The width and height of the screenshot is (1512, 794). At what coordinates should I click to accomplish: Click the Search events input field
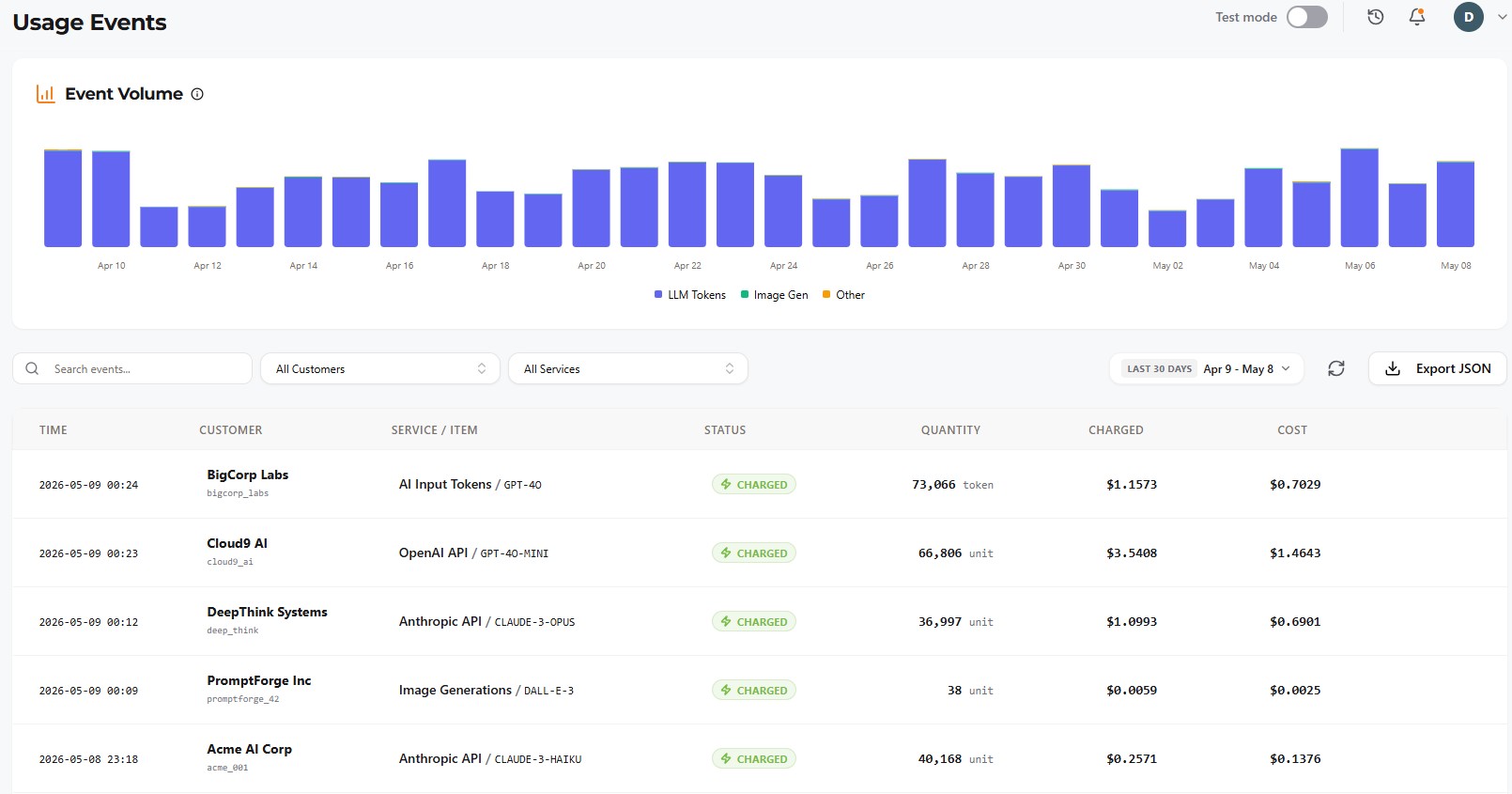pyautogui.click(x=132, y=368)
